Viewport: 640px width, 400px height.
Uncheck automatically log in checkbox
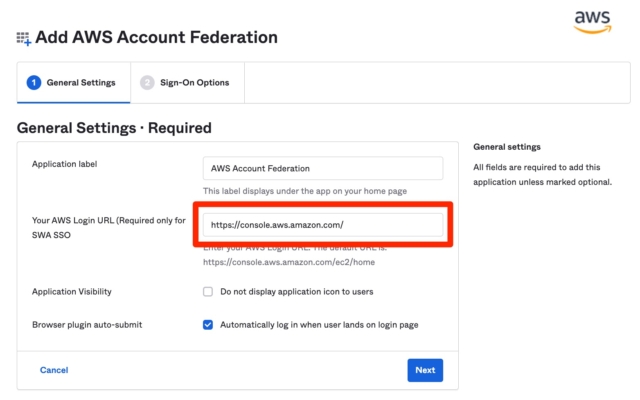(x=208, y=324)
